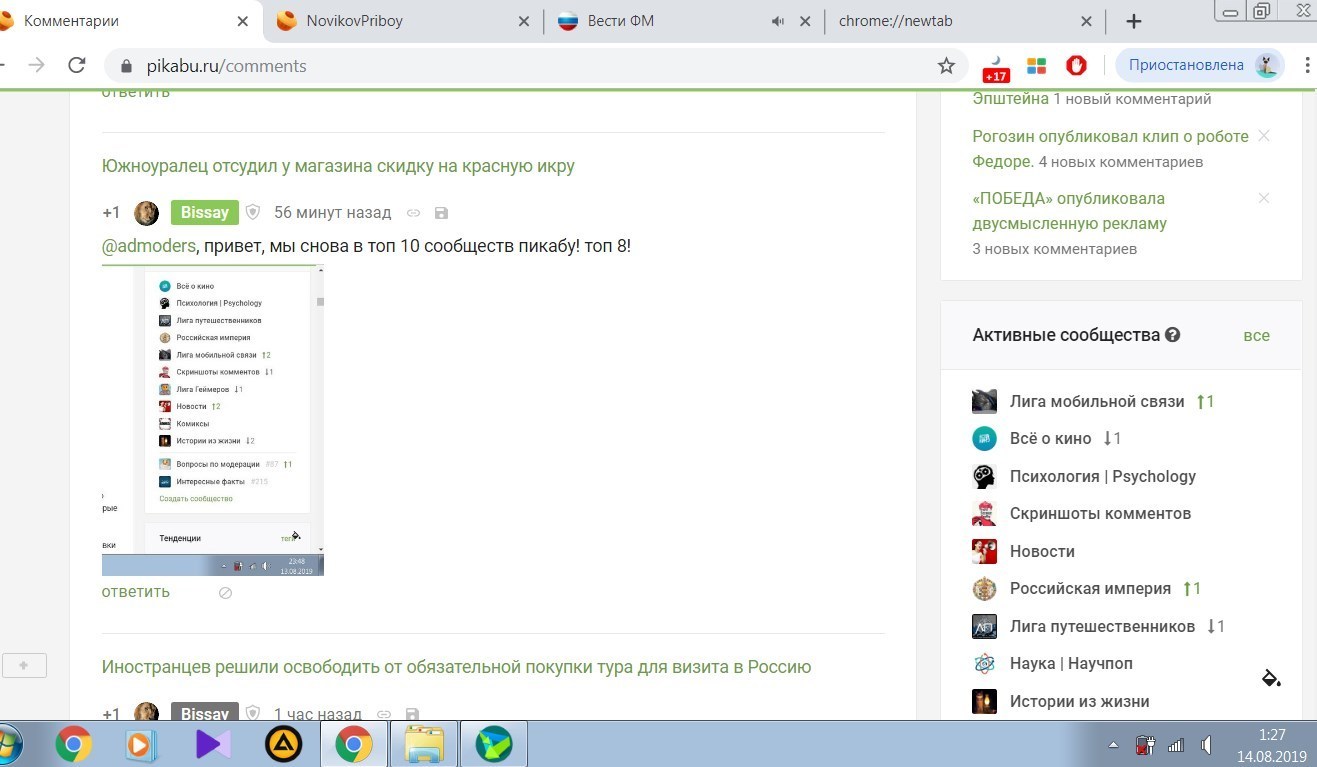The width and height of the screenshot is (1317, 767).
Task: Open the +17 weather extension icon
Action: point(996,67)
